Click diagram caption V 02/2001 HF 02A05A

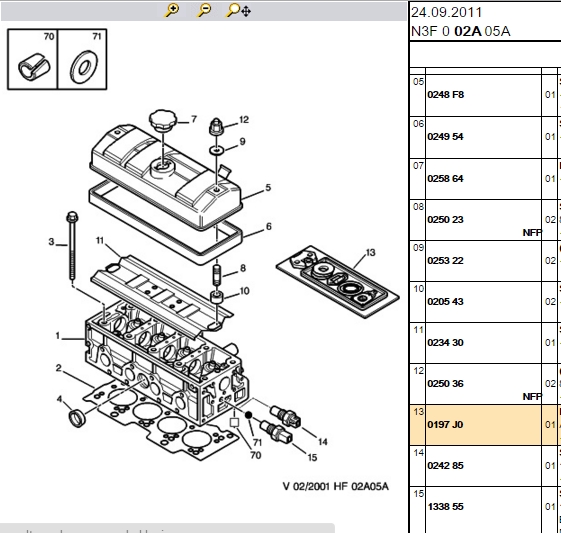336,486
